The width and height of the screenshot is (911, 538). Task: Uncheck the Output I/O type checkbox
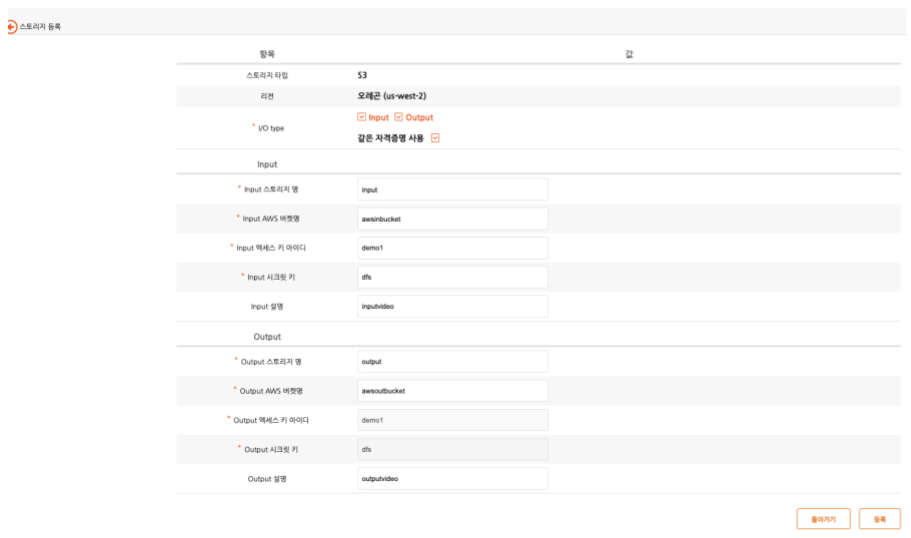[398, 118]
